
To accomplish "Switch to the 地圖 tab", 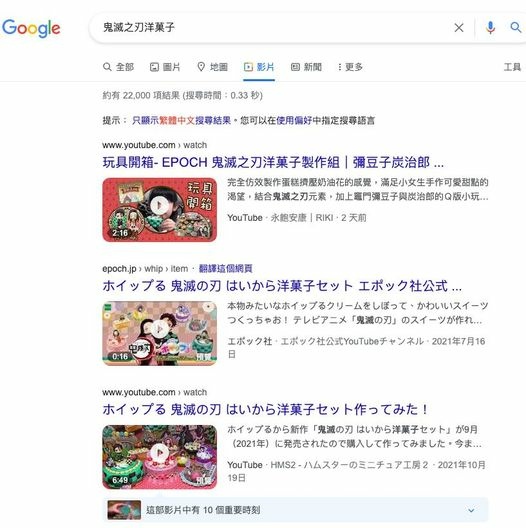I will click(x=212, y=67).
